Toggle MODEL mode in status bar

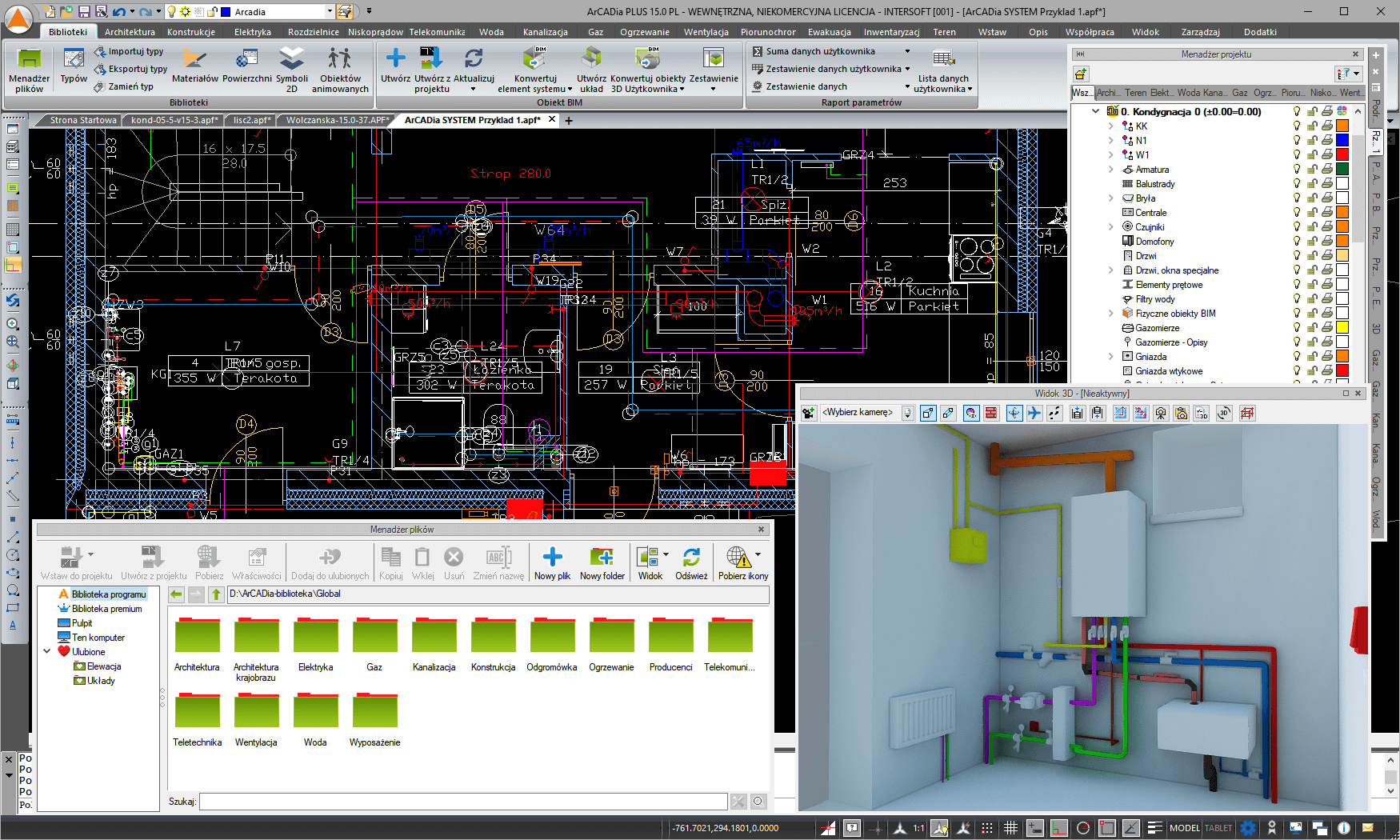pyautogui.click(x=1184, y=828)
